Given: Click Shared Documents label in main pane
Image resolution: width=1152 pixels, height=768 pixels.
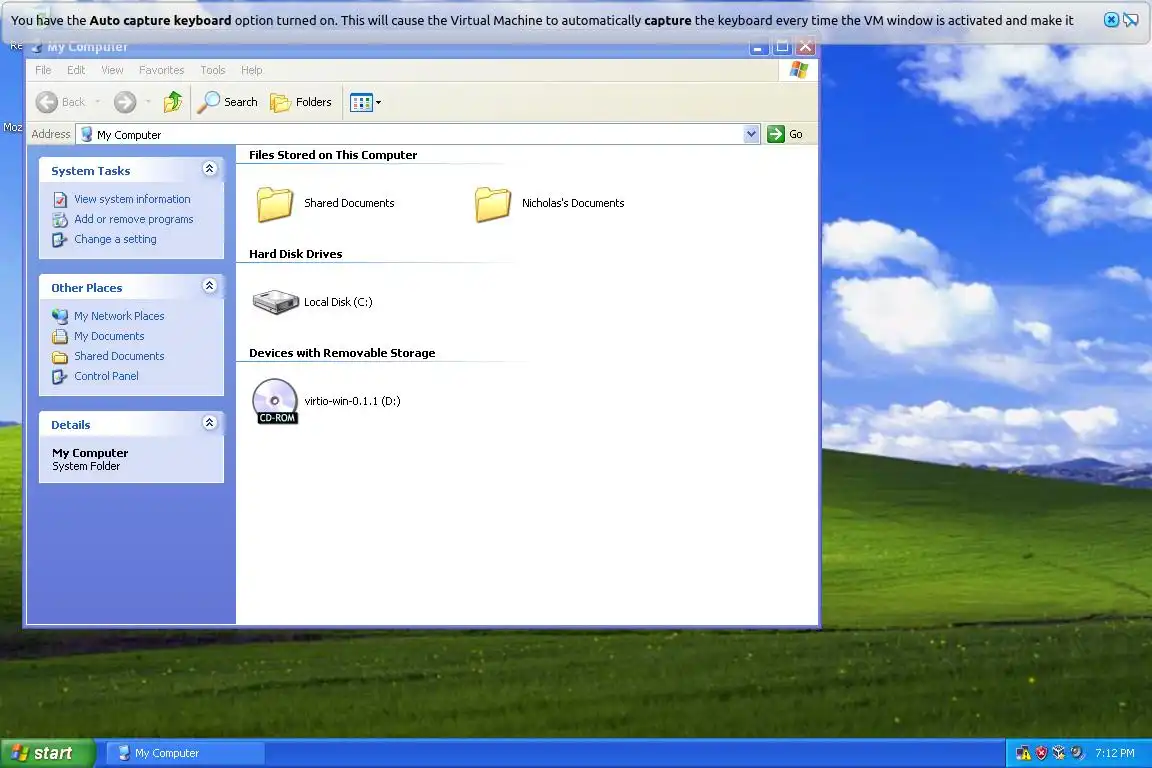Looking at the screenshot, I should (349, 203).
